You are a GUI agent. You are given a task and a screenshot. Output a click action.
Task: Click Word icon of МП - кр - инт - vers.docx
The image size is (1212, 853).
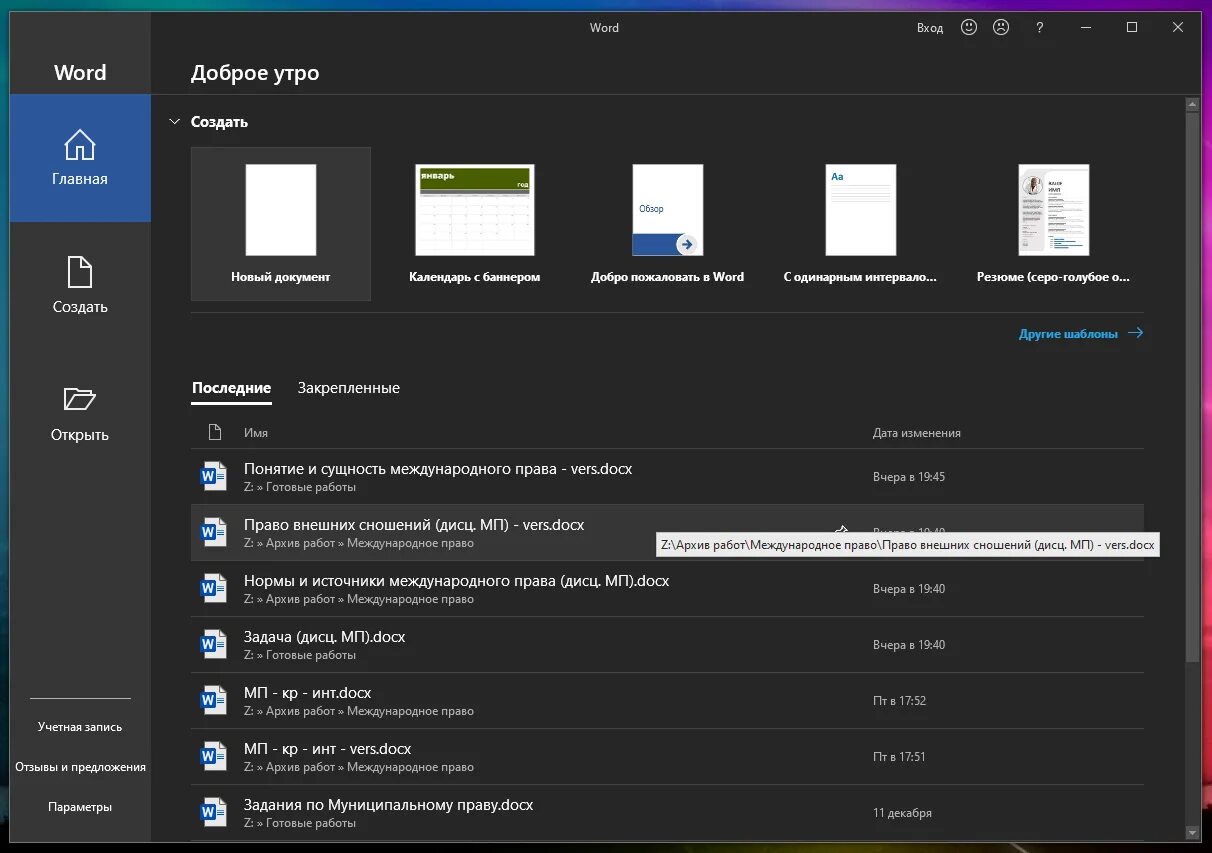click(x=214, y=757)
